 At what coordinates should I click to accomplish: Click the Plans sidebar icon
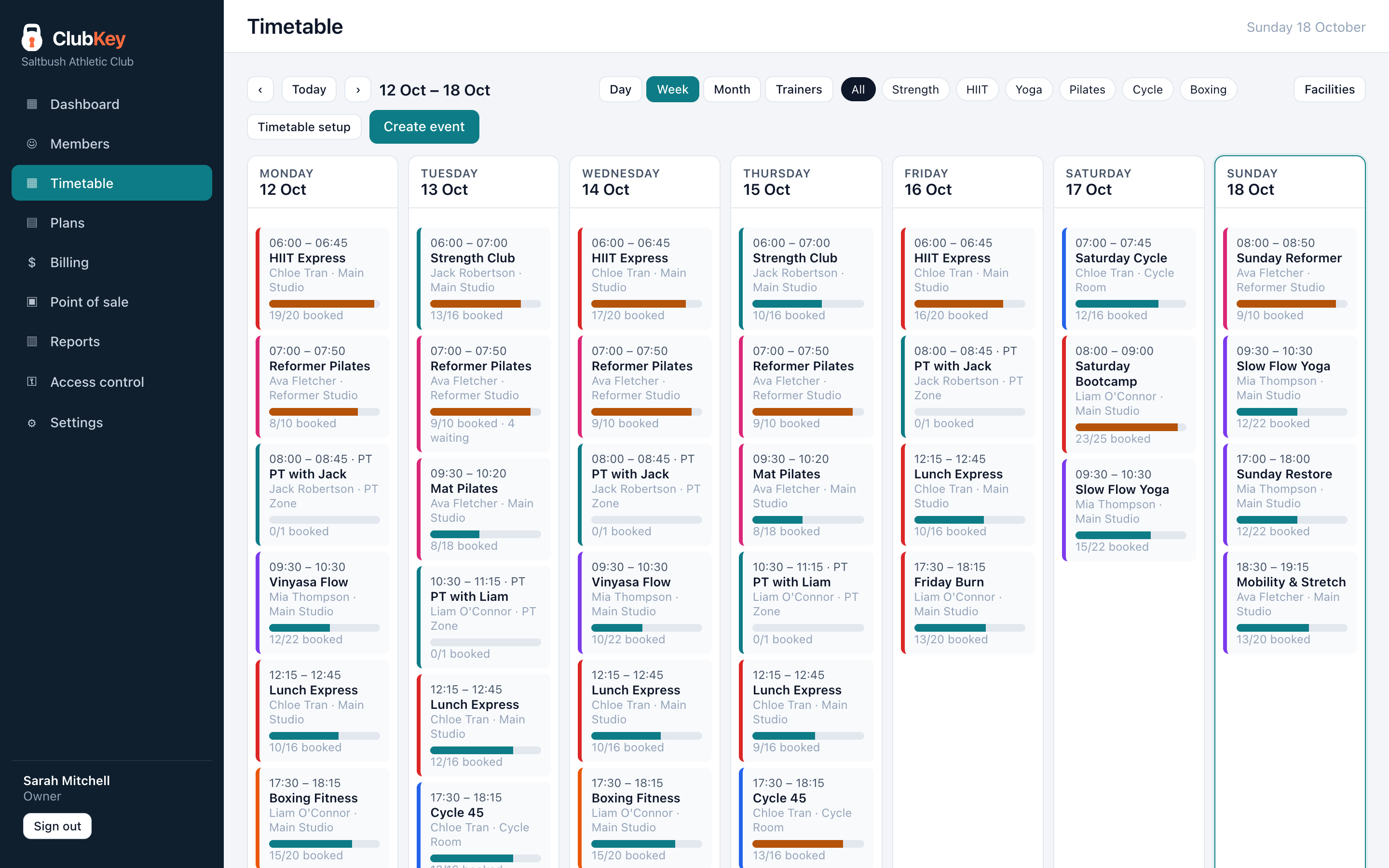point(32,223)
